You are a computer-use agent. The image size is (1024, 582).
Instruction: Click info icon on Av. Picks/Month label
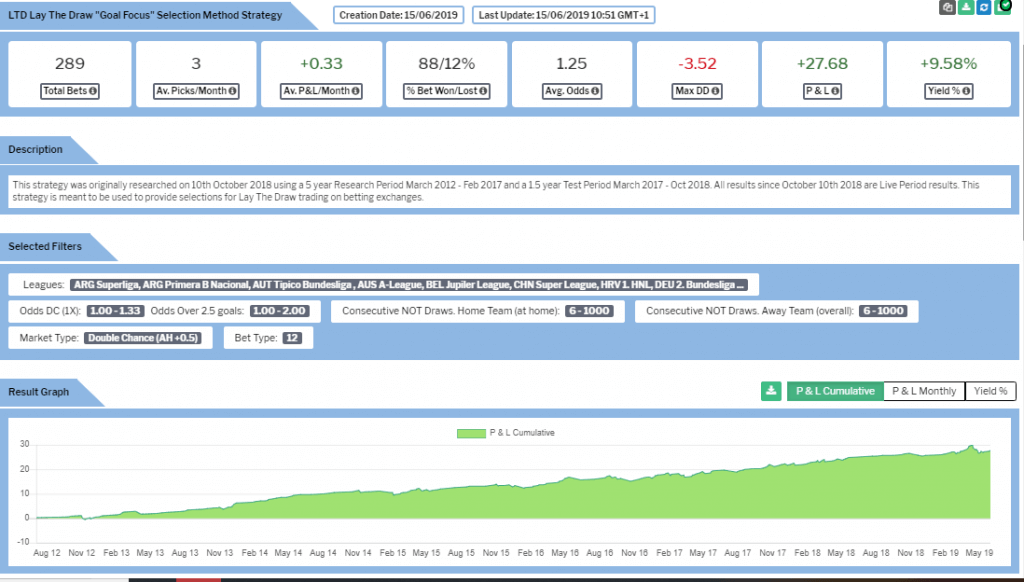click(x=232, y=92)
